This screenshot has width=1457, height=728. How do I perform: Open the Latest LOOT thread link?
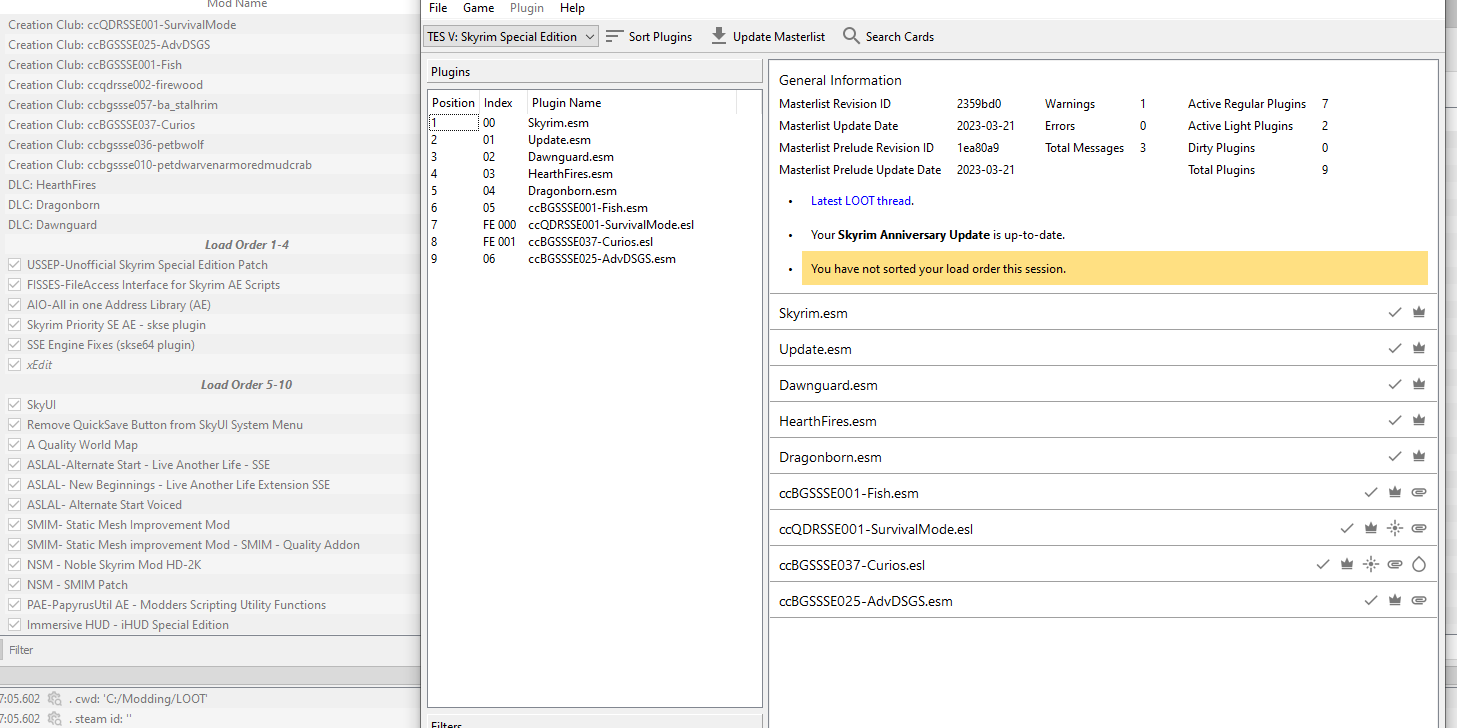click(x=860, y=200)
